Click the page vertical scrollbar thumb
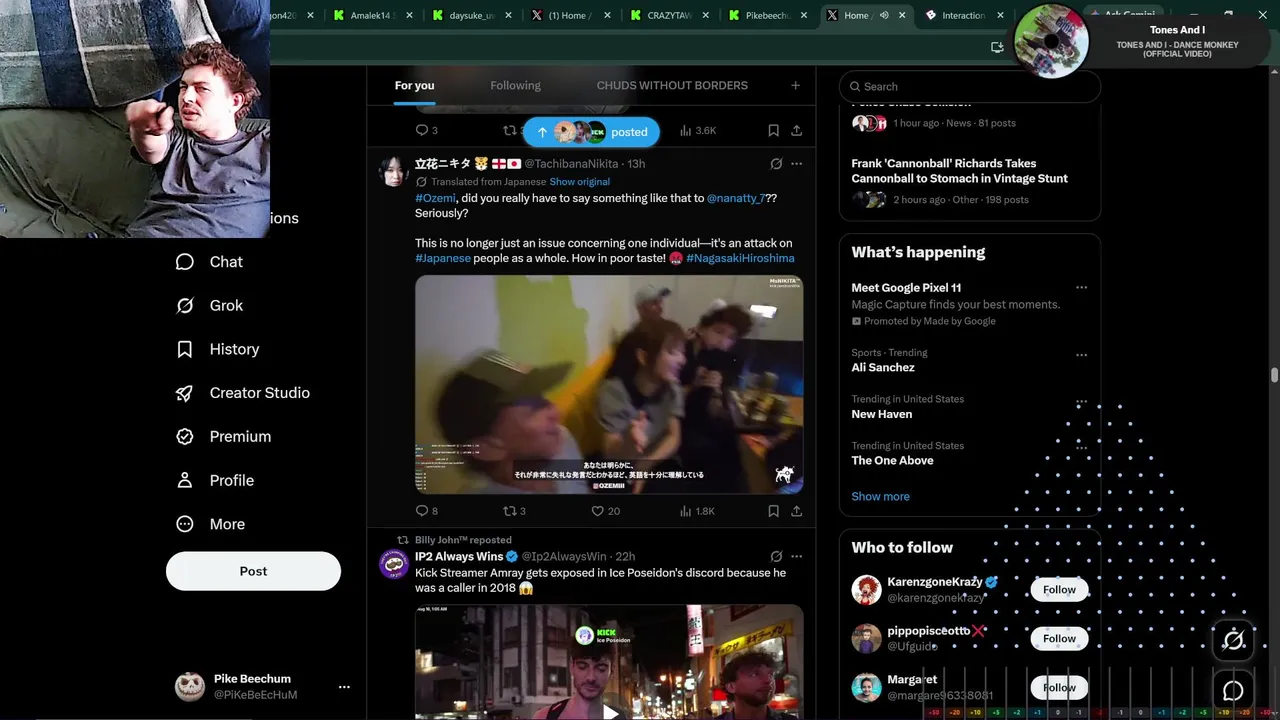 pos(1274,375)
